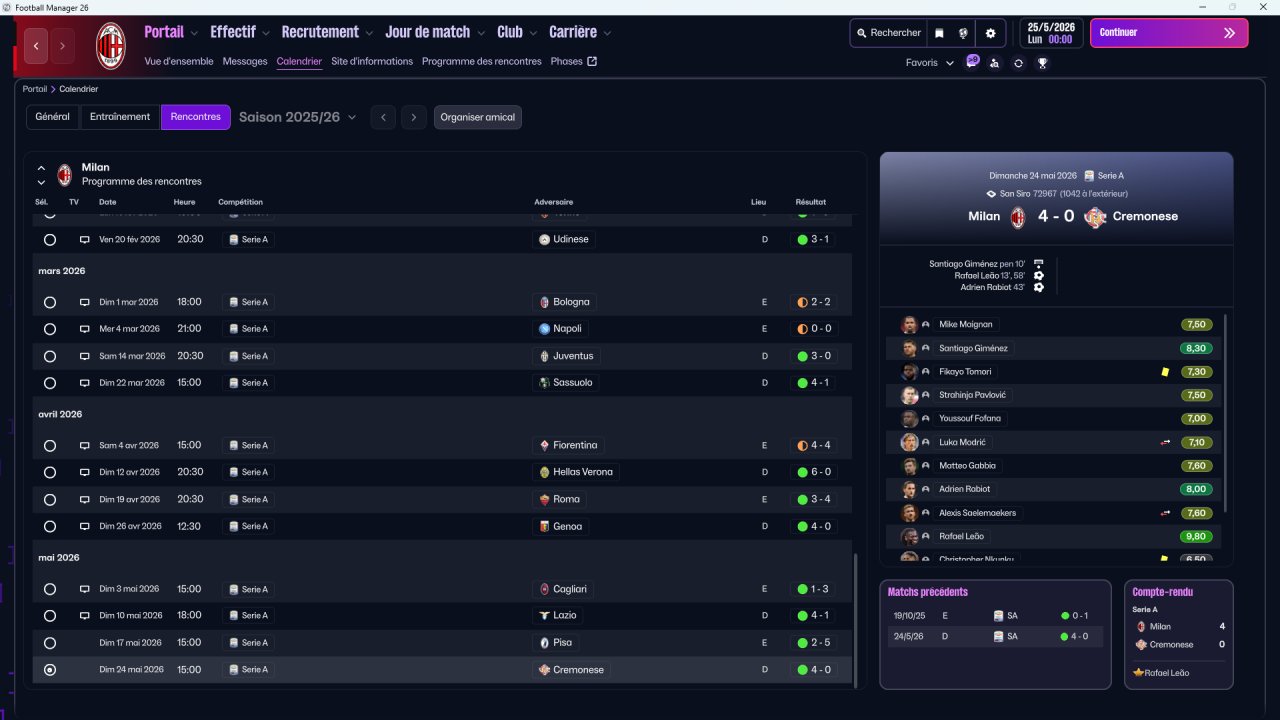The height and width of the screenshot is (720, 1280).
Task: Click the Milan crest in match summary header
Action: point(1018,217)
